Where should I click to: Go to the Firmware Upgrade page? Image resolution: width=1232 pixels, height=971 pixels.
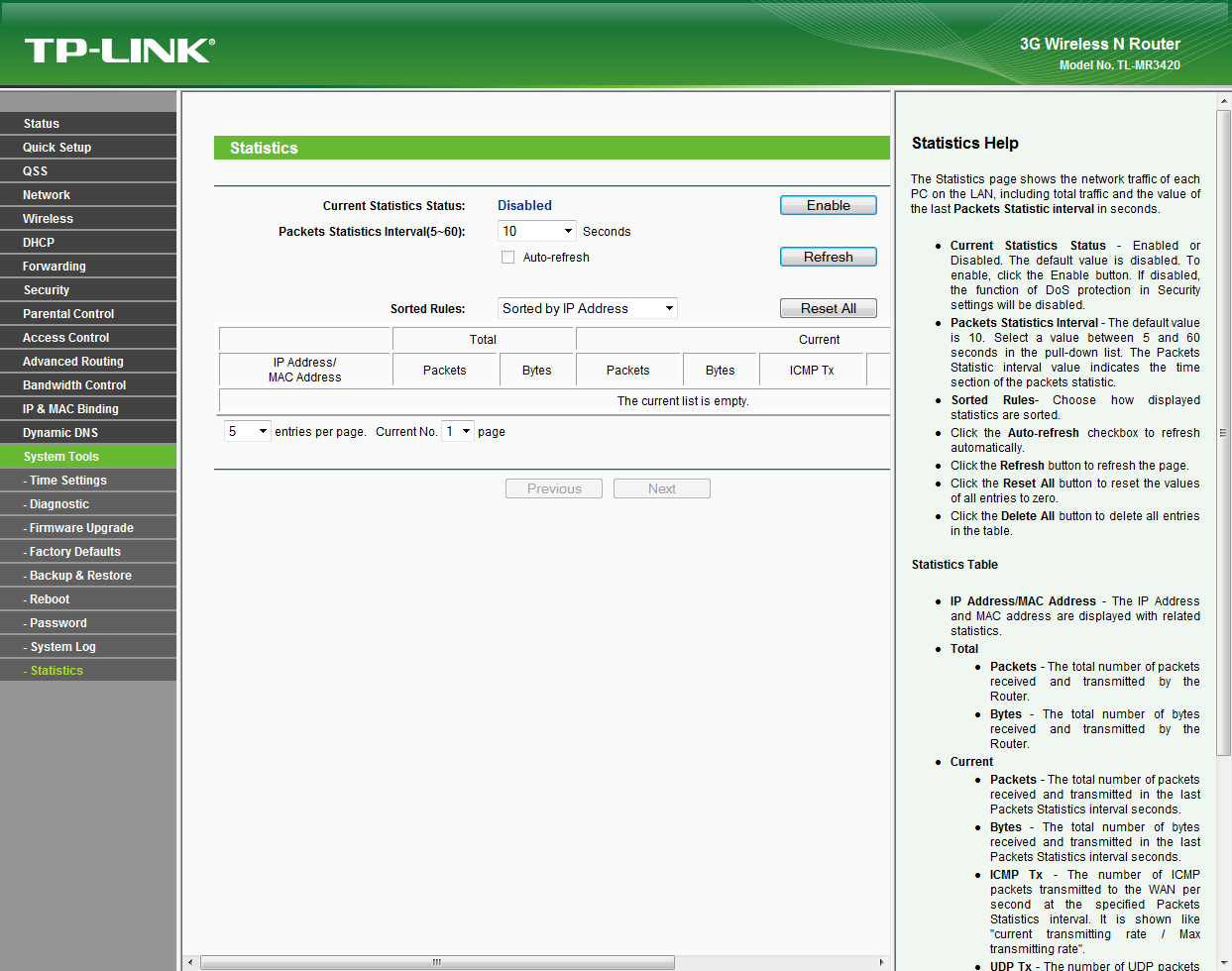coord(81,528)
